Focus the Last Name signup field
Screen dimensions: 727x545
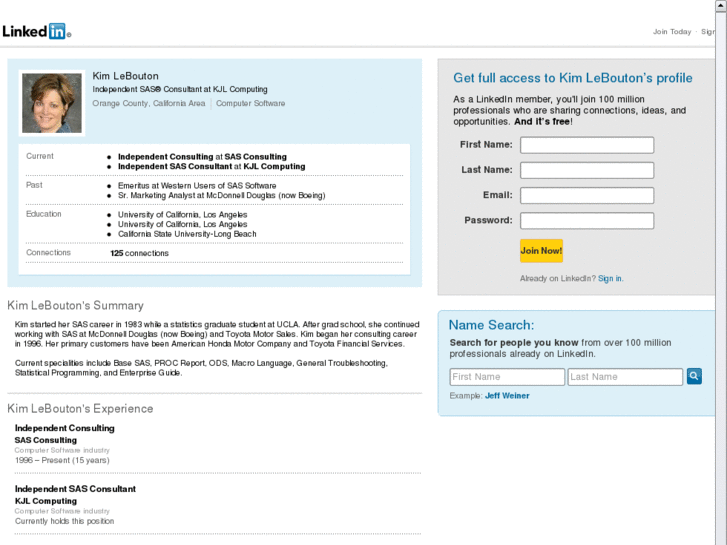tap(587, 170)
